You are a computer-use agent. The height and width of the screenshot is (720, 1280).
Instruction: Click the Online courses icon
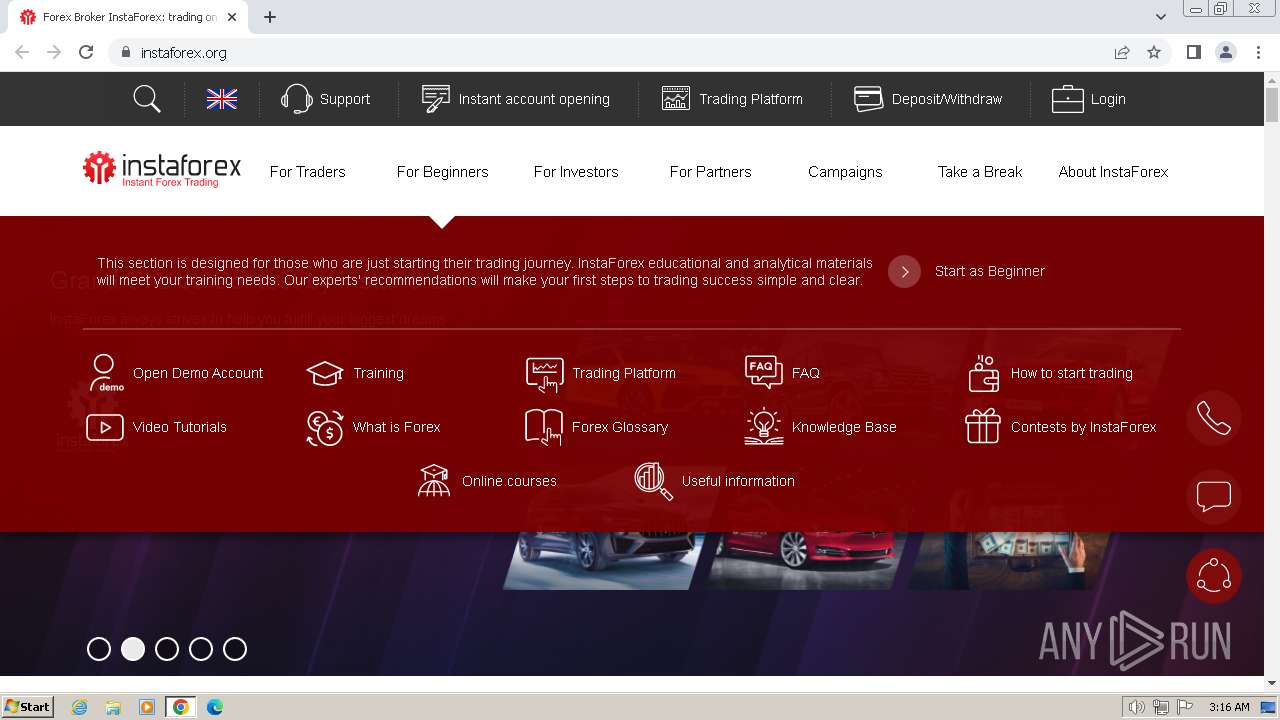point(434,481)
